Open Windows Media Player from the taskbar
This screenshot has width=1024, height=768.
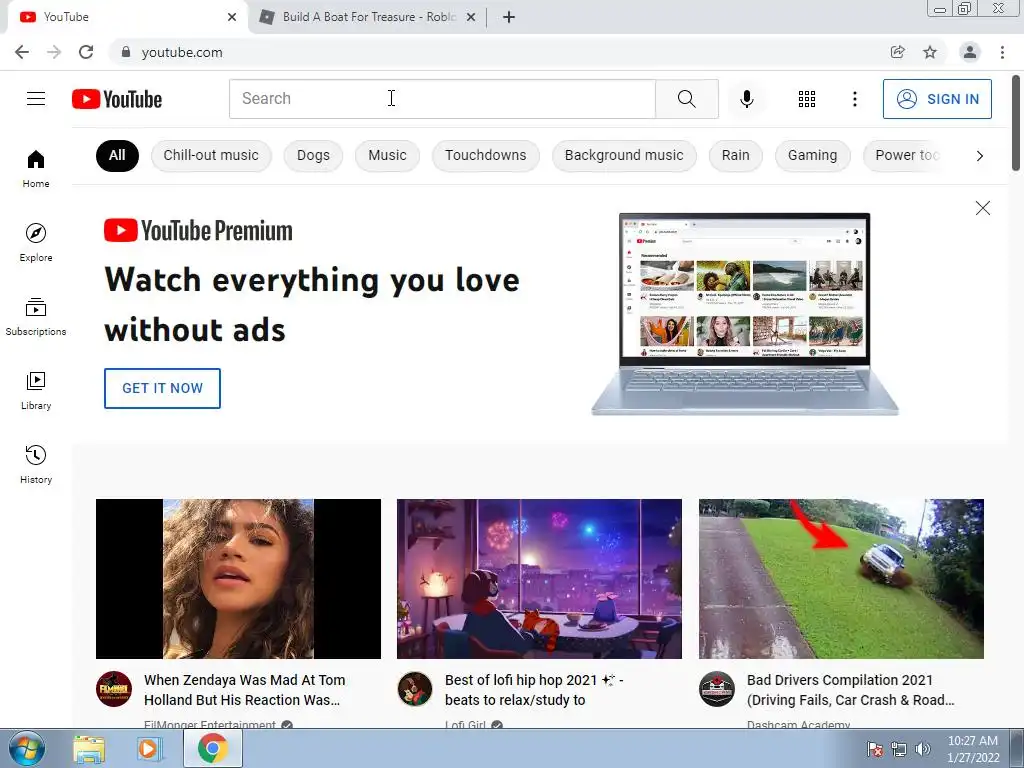tap(149, 748)
